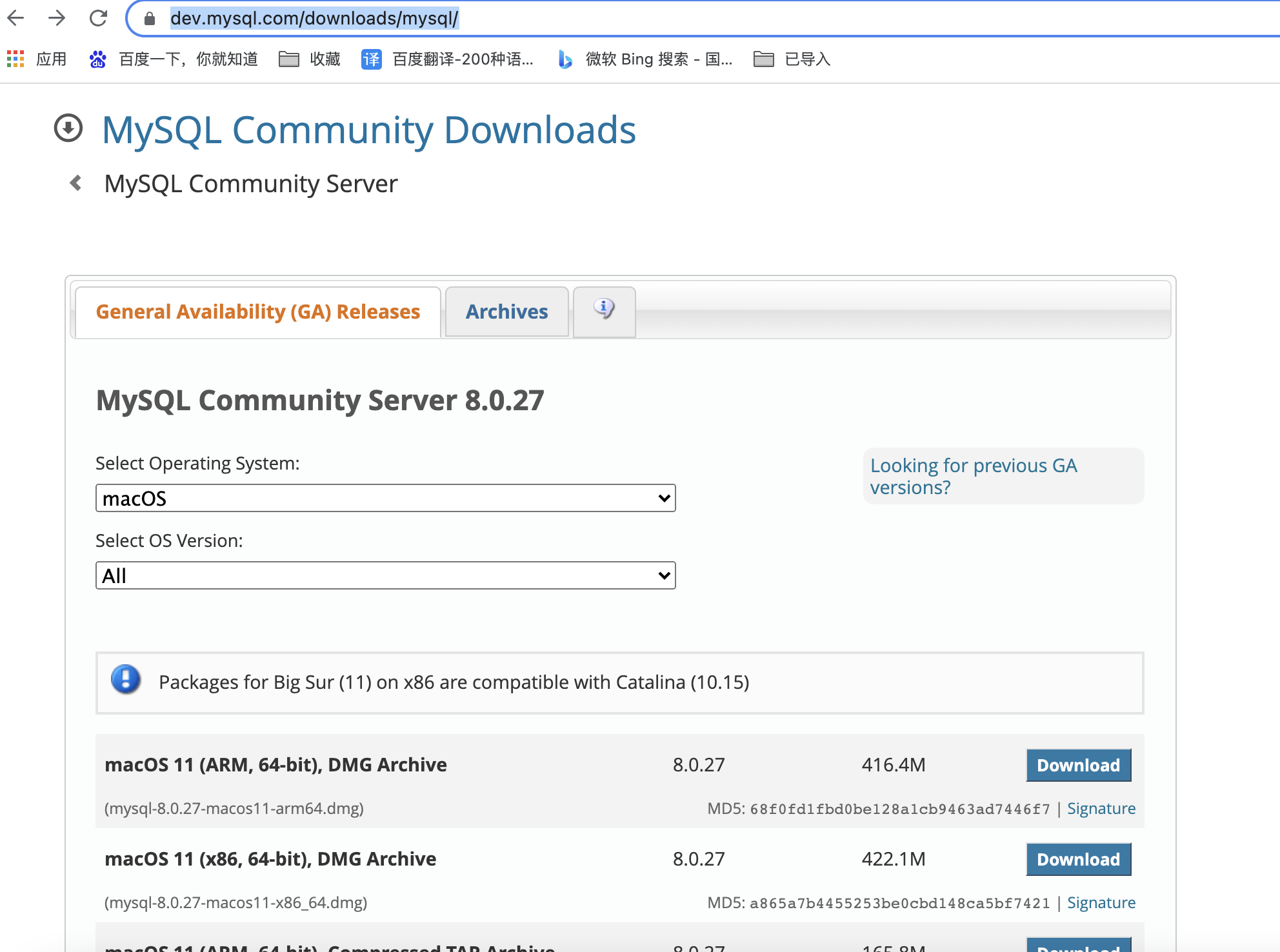
Task: Select the General Availability (GA) Releases tab
Action: pos(258,312)
